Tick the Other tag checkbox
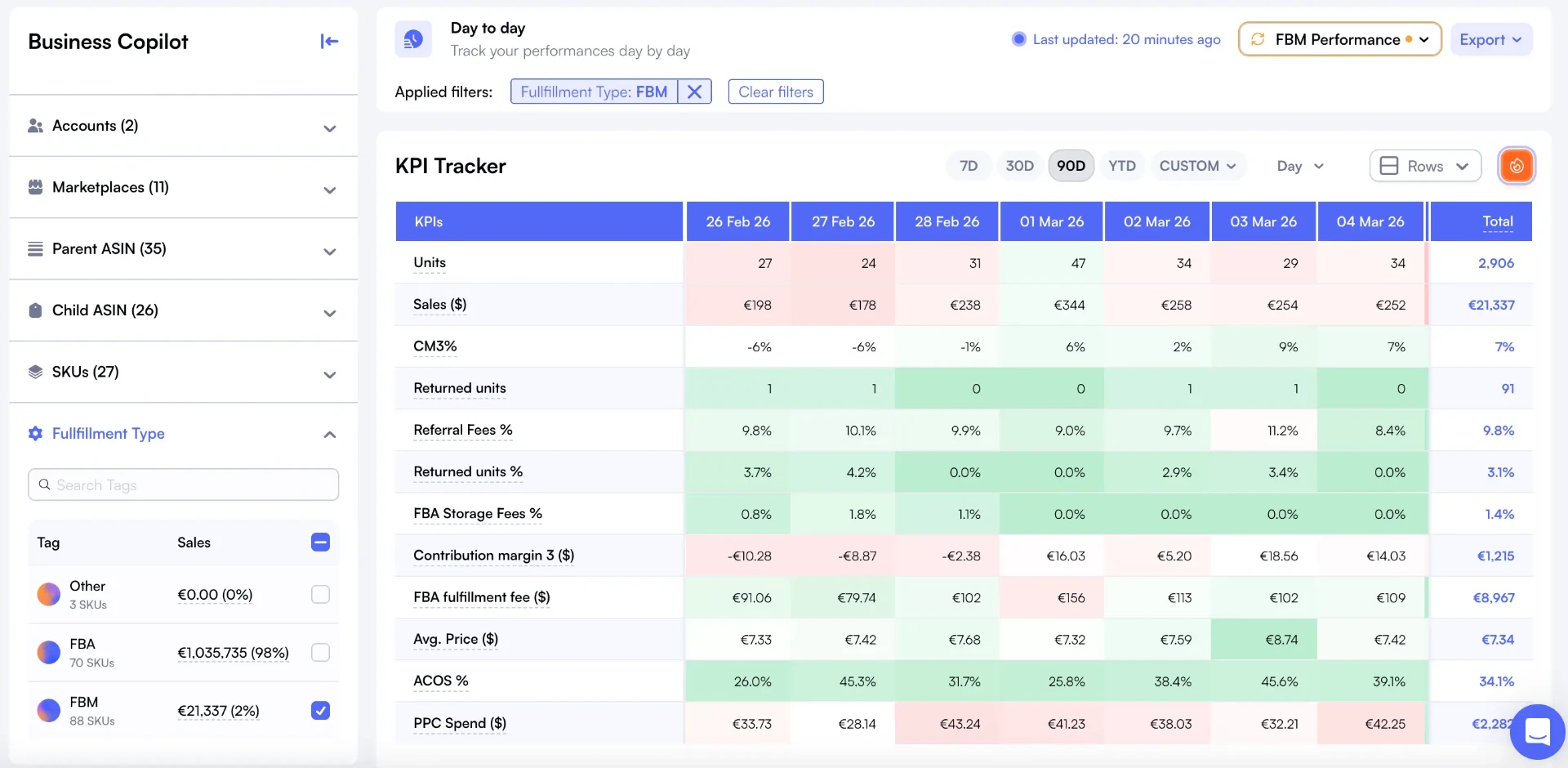Image resolution: width=1568 pixels, height=768 pixels. [320, 594]
